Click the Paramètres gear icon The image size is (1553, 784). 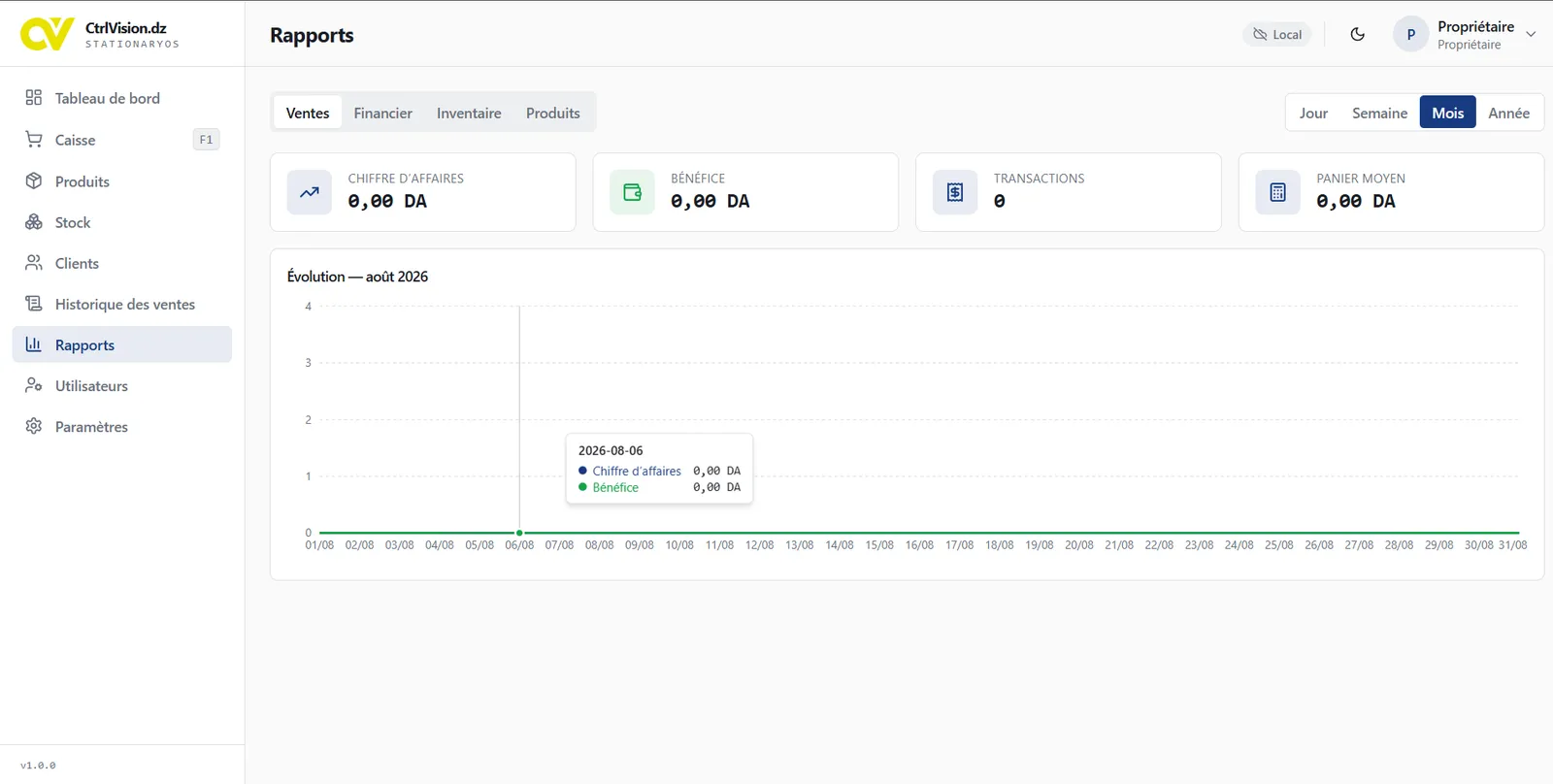[34, 425]
